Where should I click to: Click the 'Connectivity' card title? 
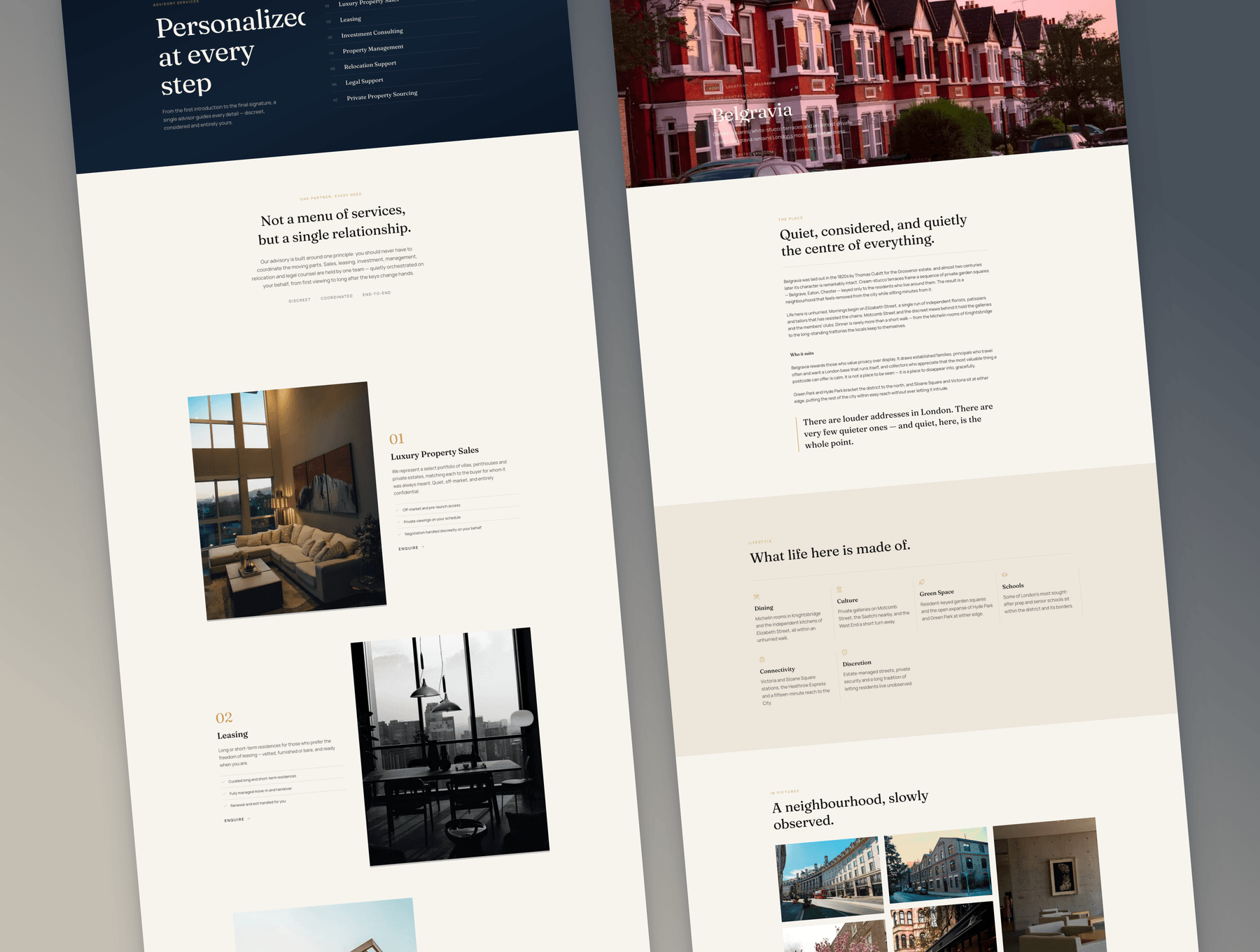pyautogui.click(x=777, y=670)
